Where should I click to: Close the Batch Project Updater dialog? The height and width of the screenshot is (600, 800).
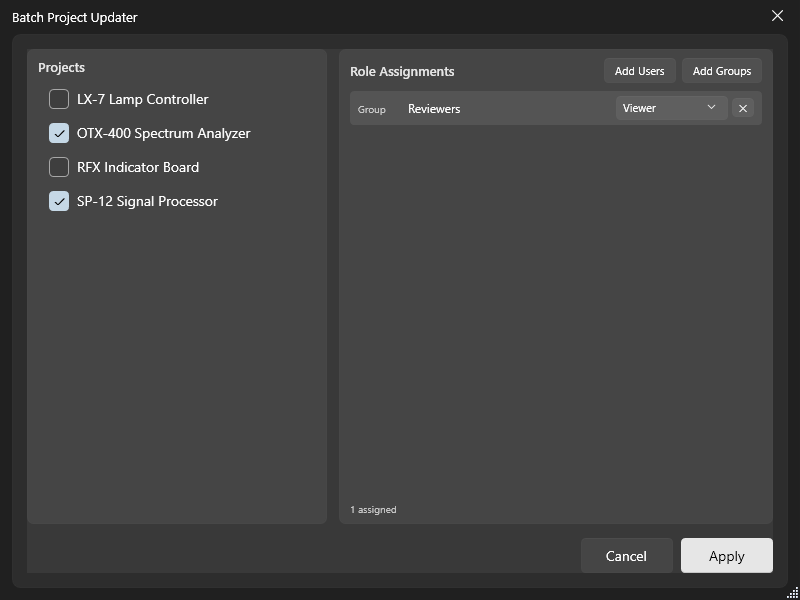click(x=777, y=16)
